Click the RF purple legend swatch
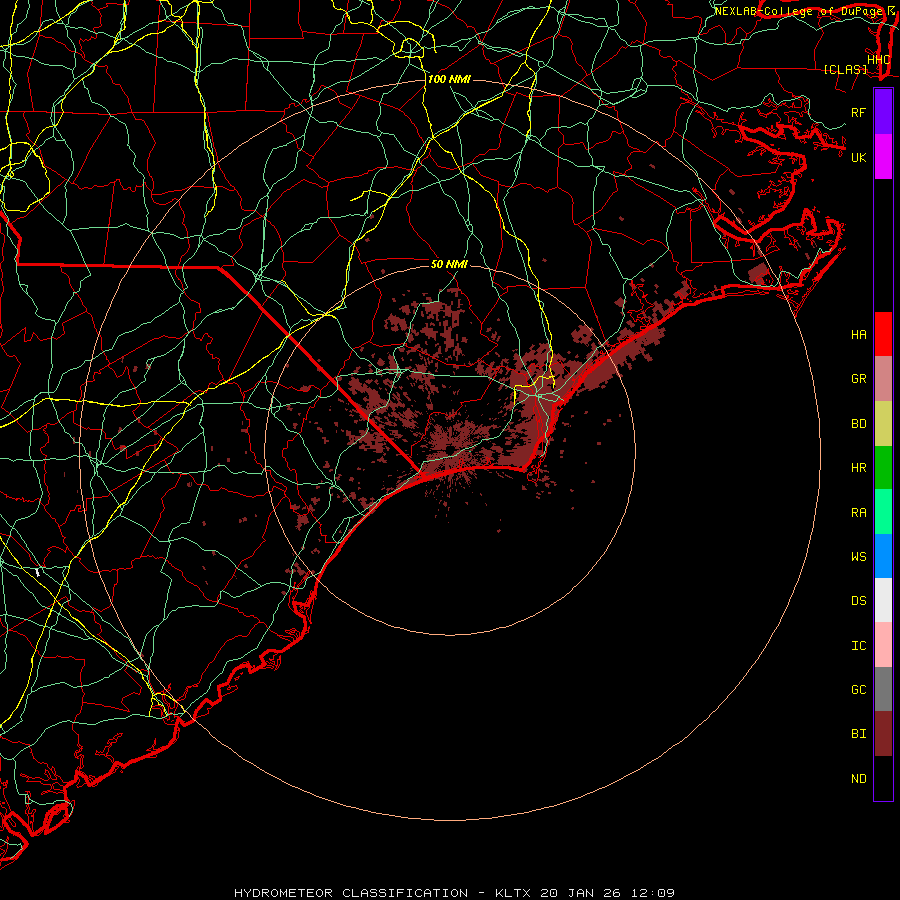The image size is (900, 900). click(x=883, y=112)
